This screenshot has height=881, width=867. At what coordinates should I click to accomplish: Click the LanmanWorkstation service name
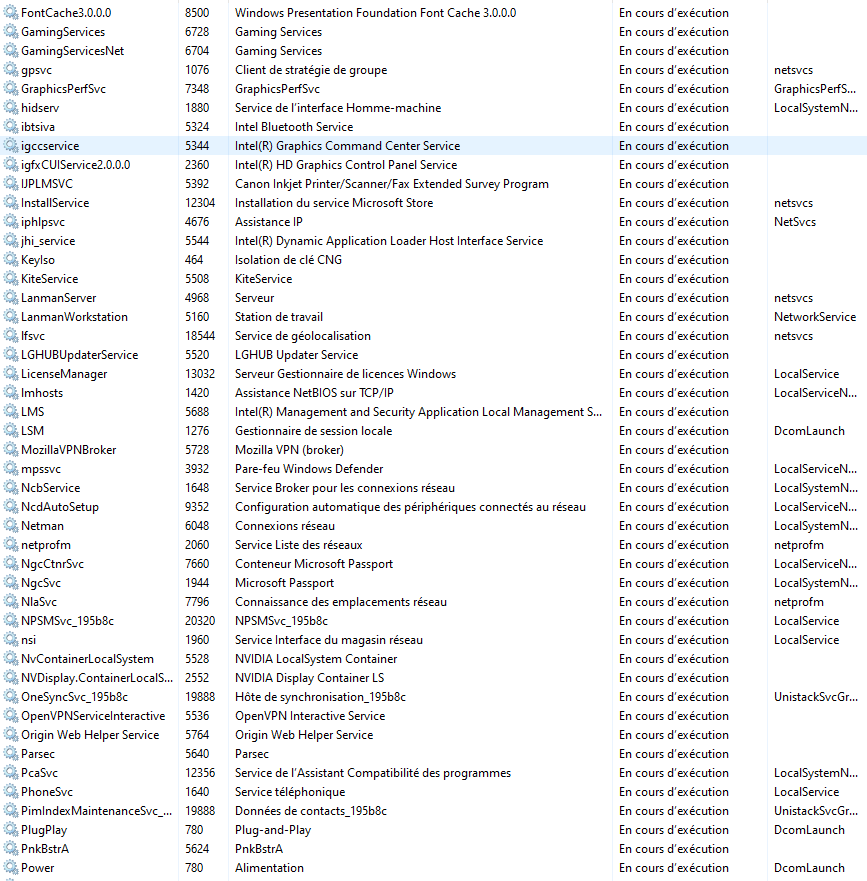(74, 317)
